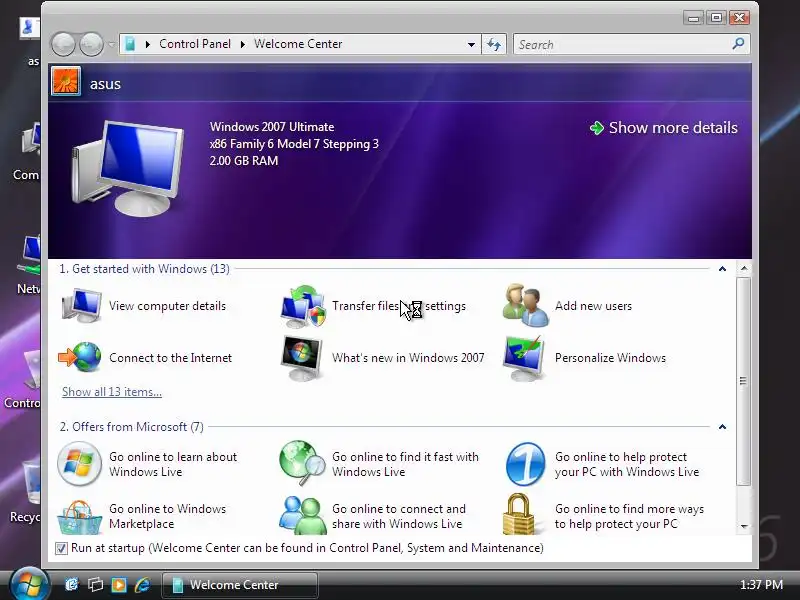The width and height of the screenshot is (800, 600).
Task: Click the scrollbar down arrow
Action: 744,526
